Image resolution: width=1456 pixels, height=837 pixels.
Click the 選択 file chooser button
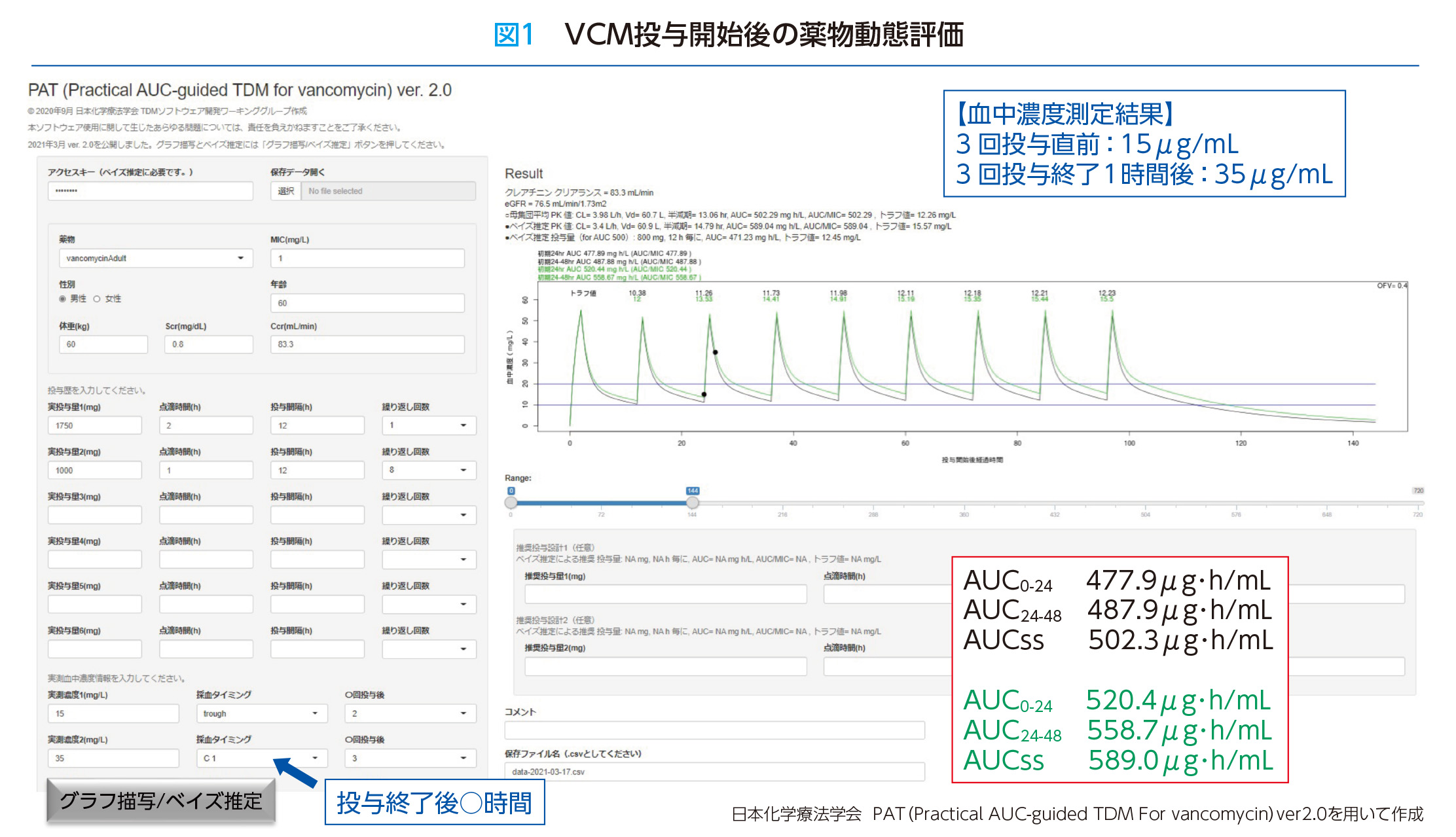285,191
